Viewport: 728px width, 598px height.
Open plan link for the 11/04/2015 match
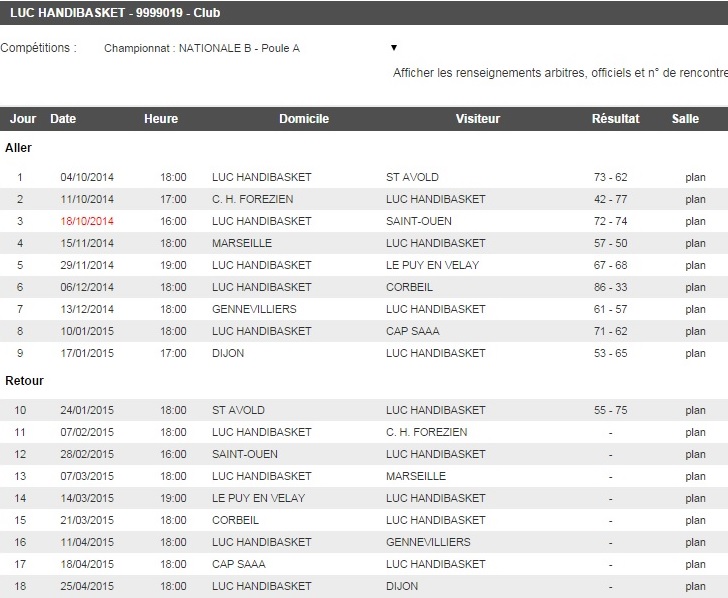pos(696,542)
